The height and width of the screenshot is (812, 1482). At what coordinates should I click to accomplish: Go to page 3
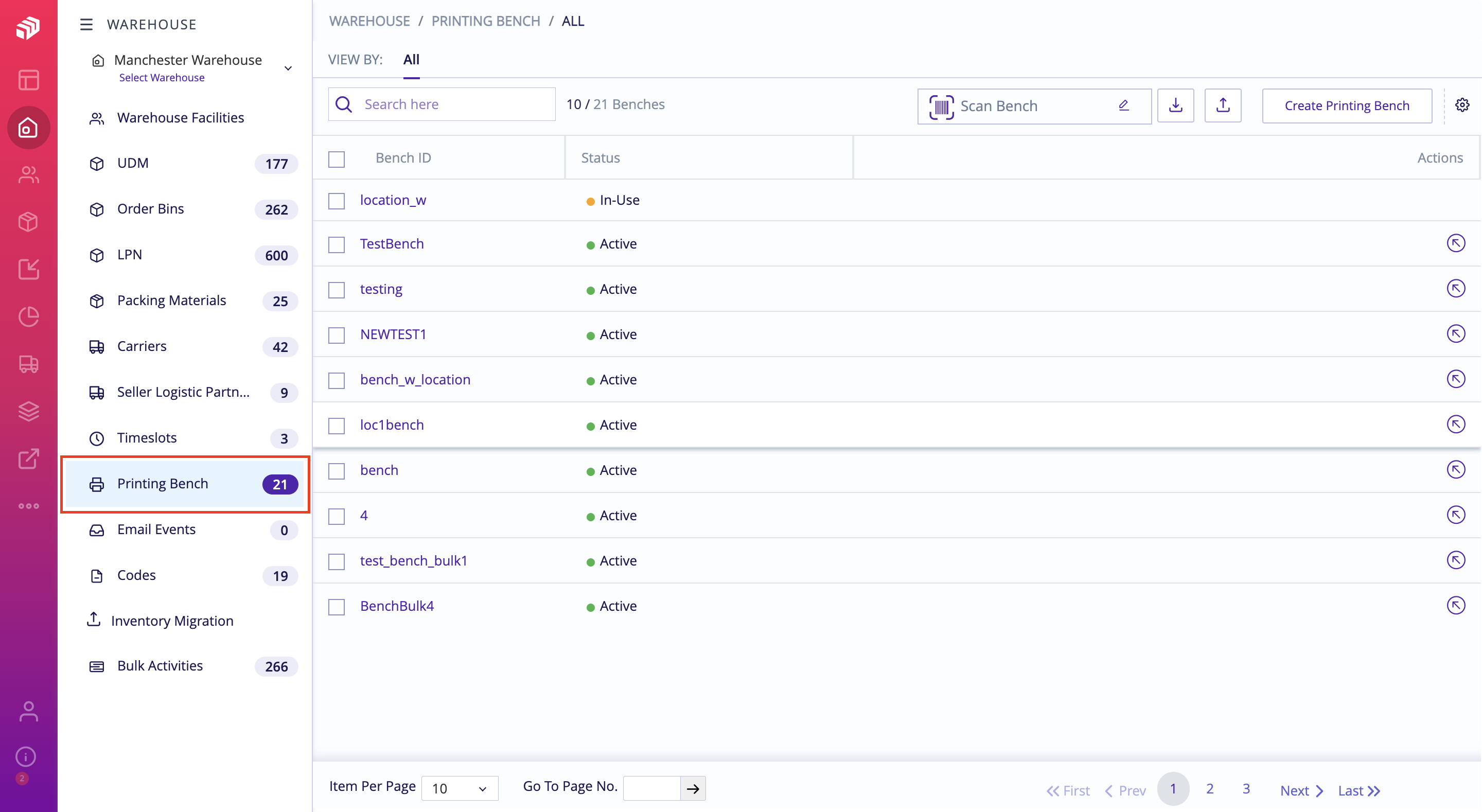(1245, 789)
